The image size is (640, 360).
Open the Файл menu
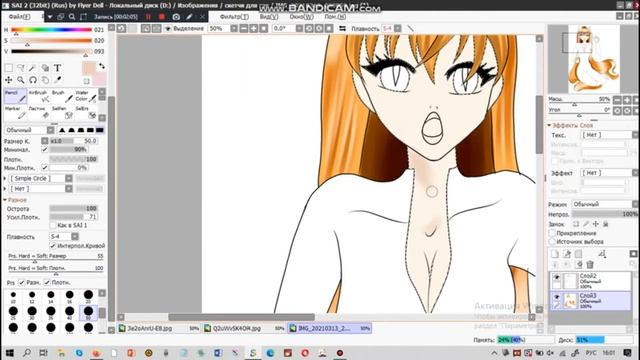point(19,17)
